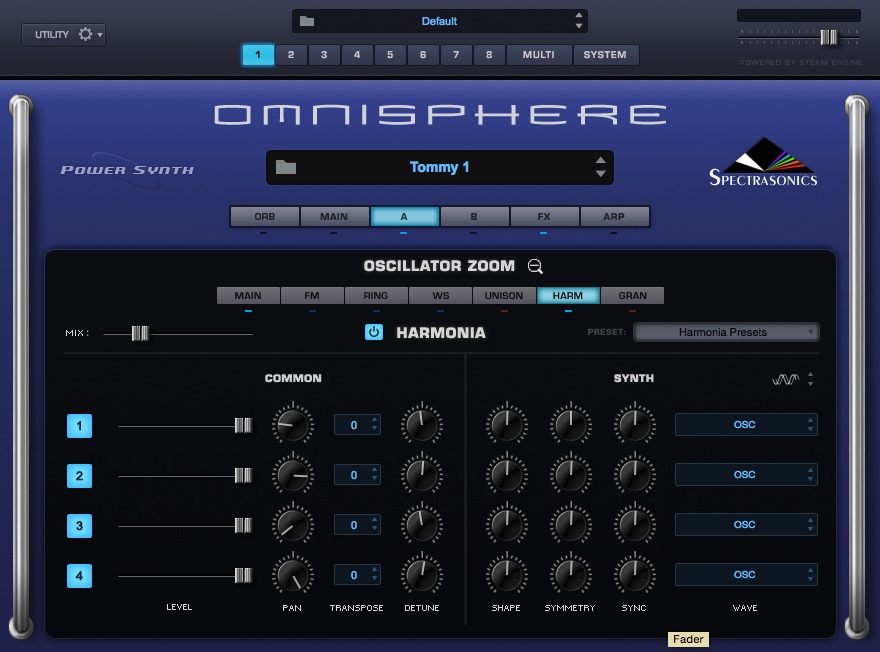Open oscillator 4 wave OSC selector
This screenshot has height=652, width=880.
point(746,575)
